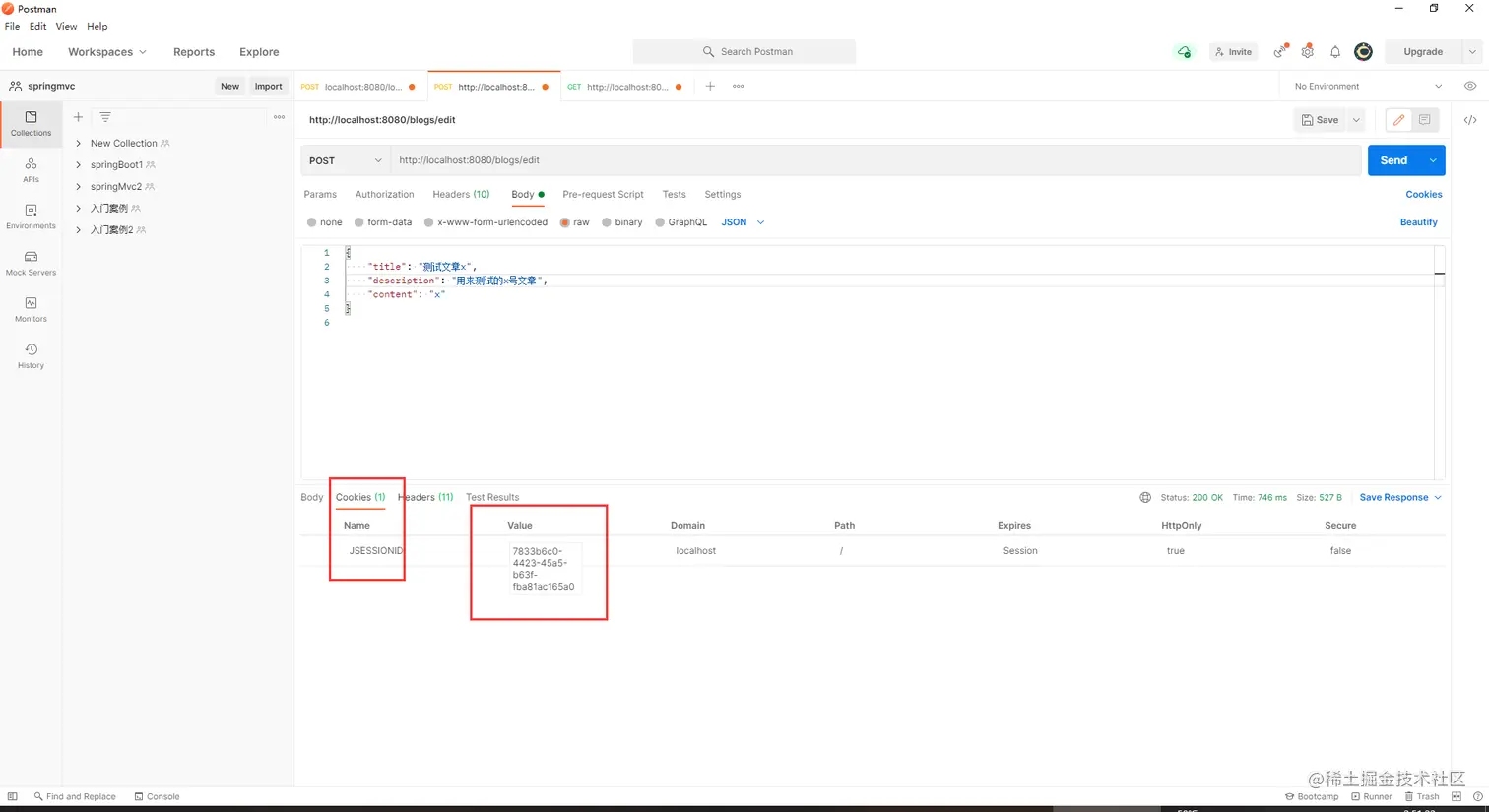Click the Search Postman field

pos(744,52)
